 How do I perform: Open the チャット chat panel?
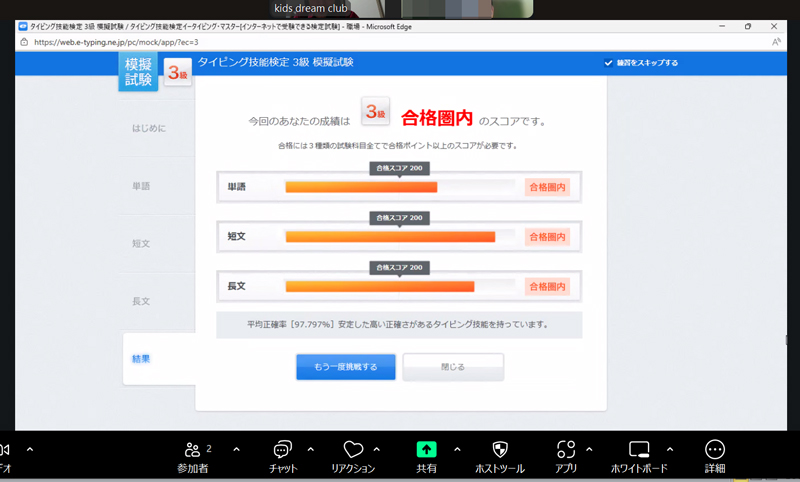pos(283,450)
